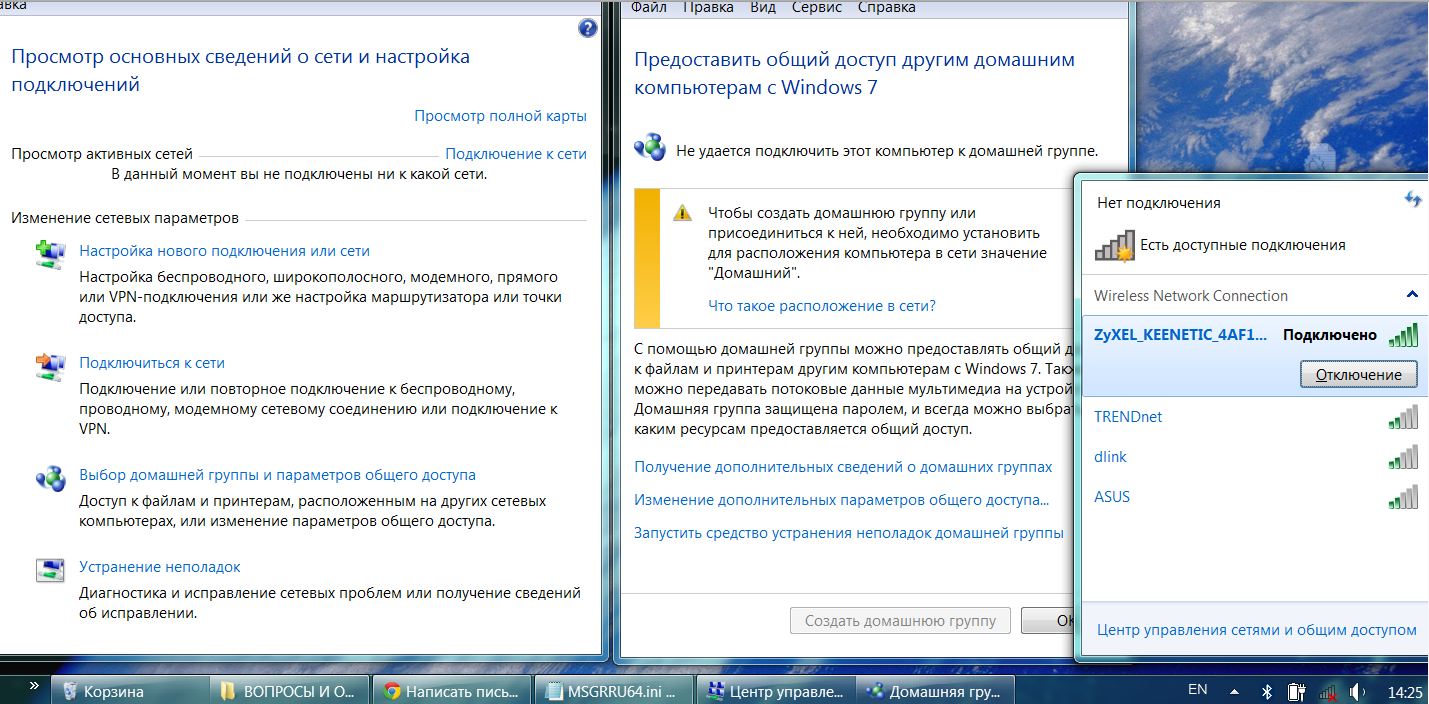Click Подключиться к сети link

pyautogui.click(x=152, y=363)
